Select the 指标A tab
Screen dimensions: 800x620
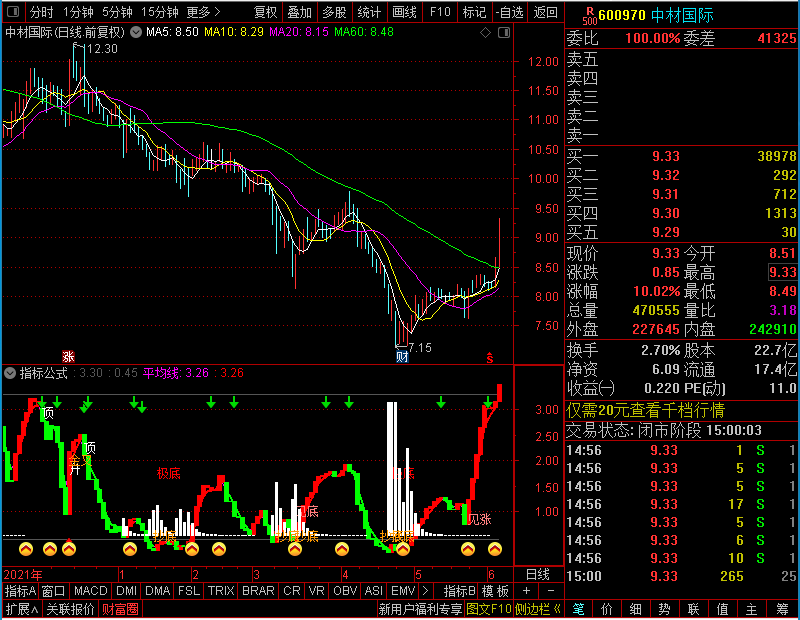[20, 591]
